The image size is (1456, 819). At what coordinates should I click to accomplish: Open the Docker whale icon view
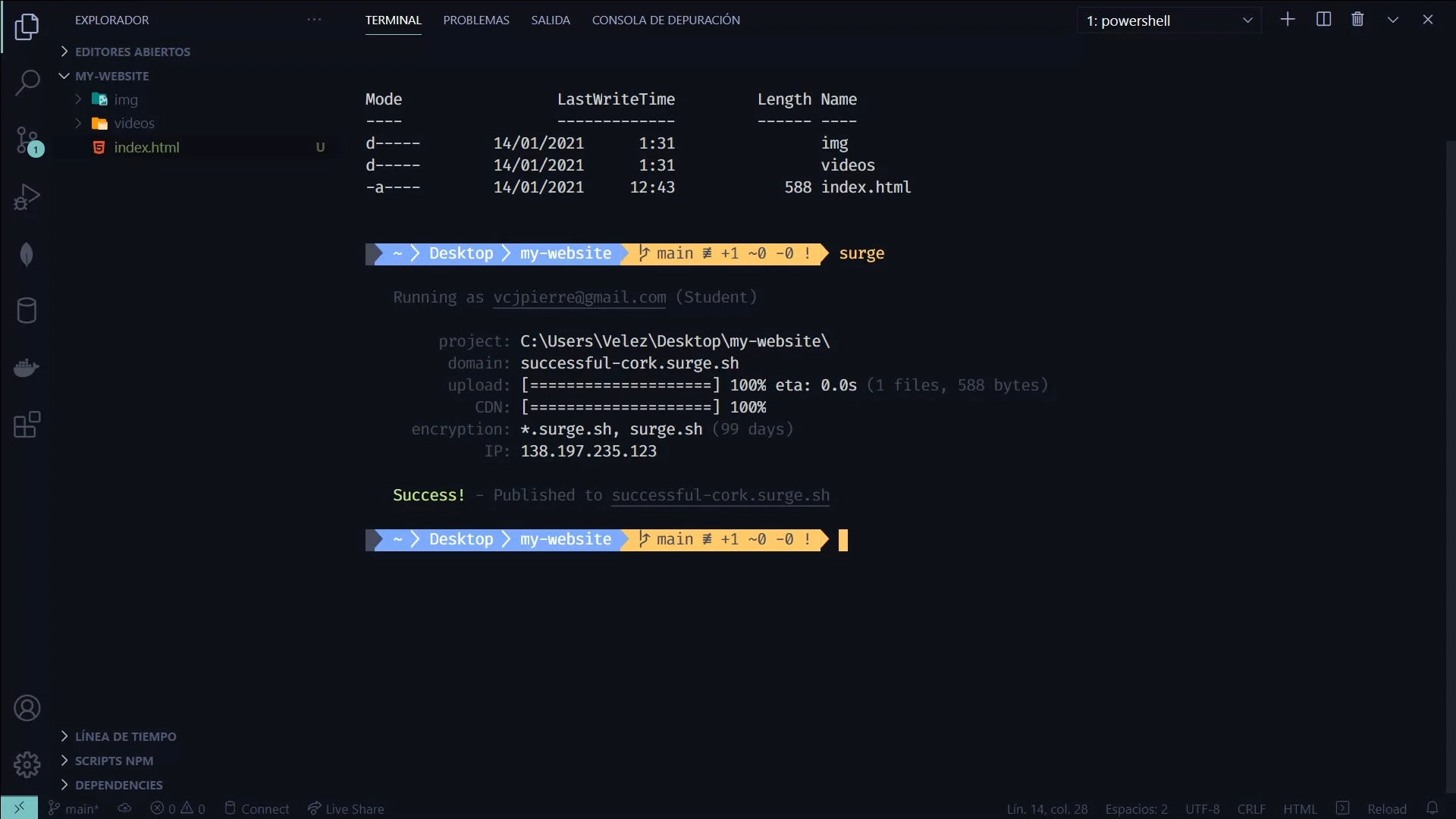(x=27, y=368)
